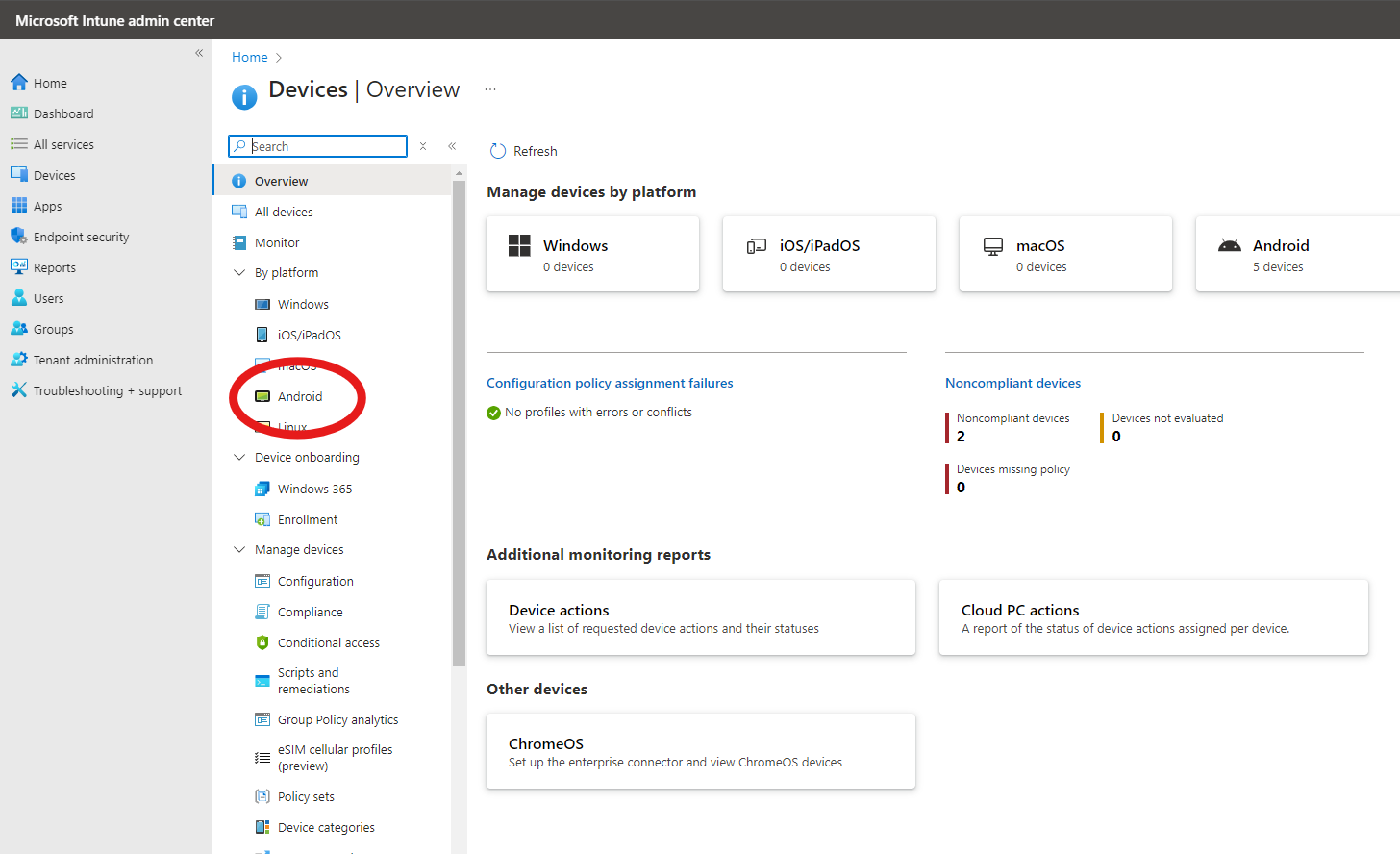1400x854 pixels.
Task: Click the Devices not evaluated count
Action: click(1116, 437)
